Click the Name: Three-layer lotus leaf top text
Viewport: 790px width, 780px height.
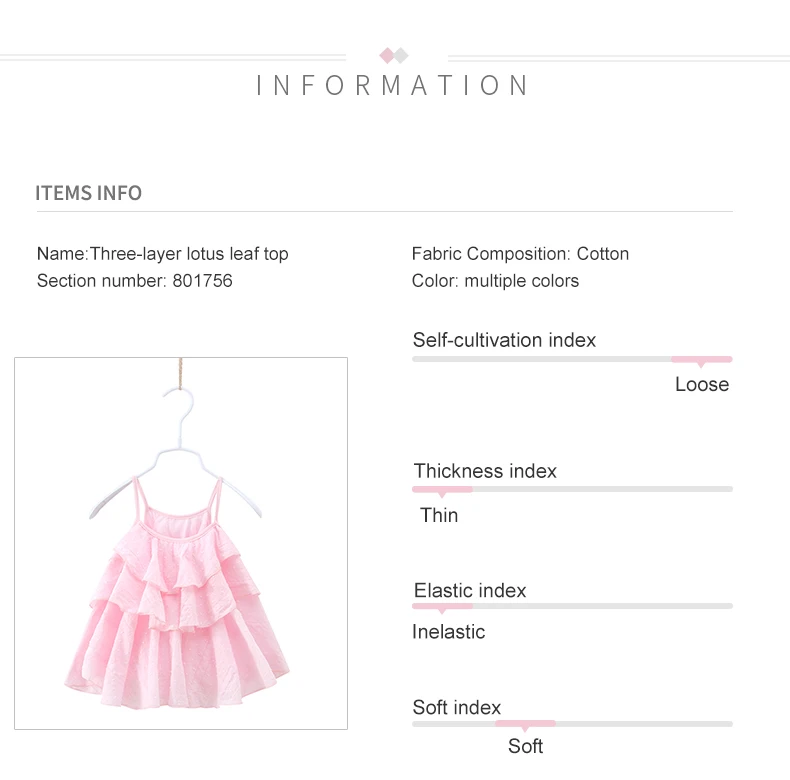tap(163, 253)
